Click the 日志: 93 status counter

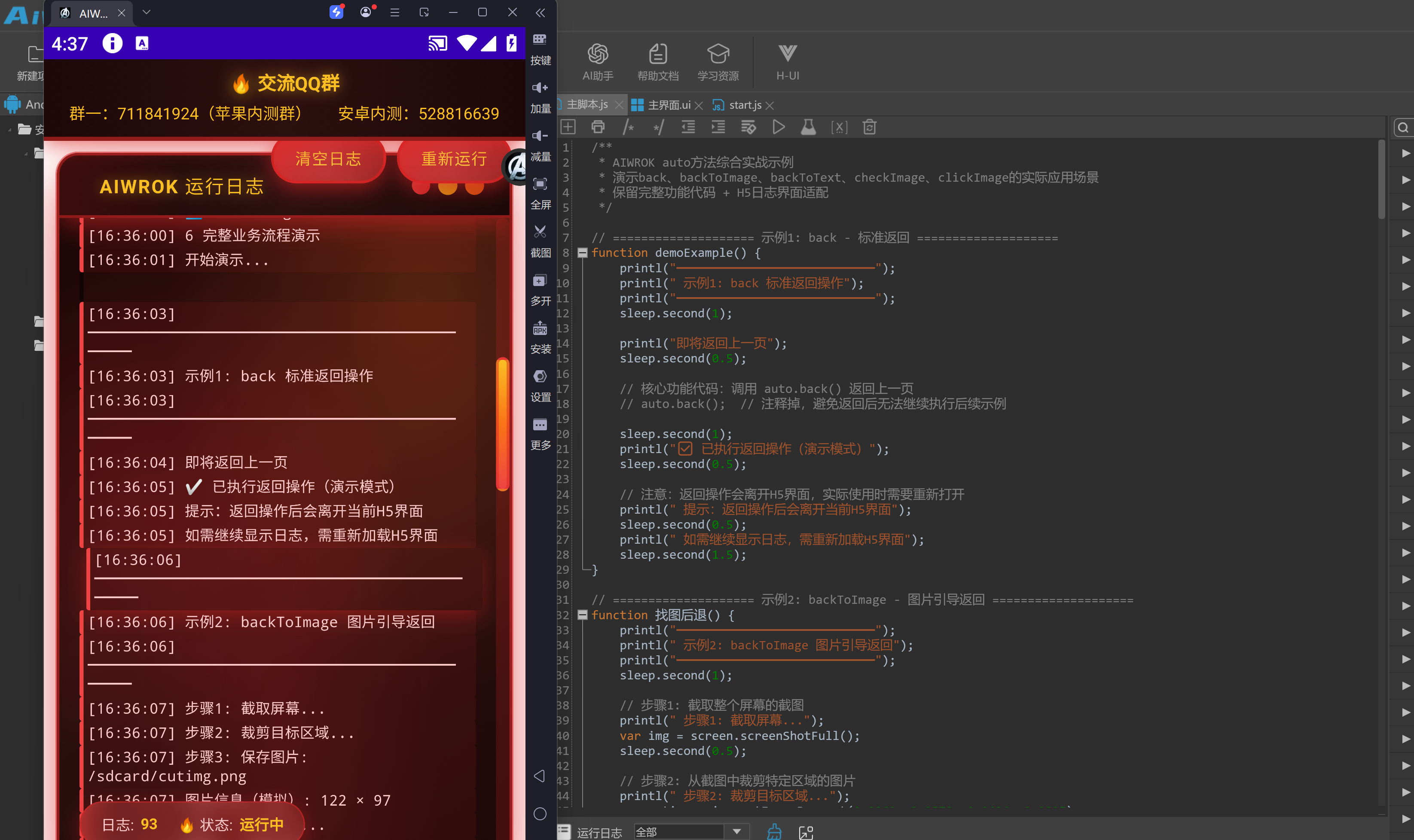coord(130,824)
